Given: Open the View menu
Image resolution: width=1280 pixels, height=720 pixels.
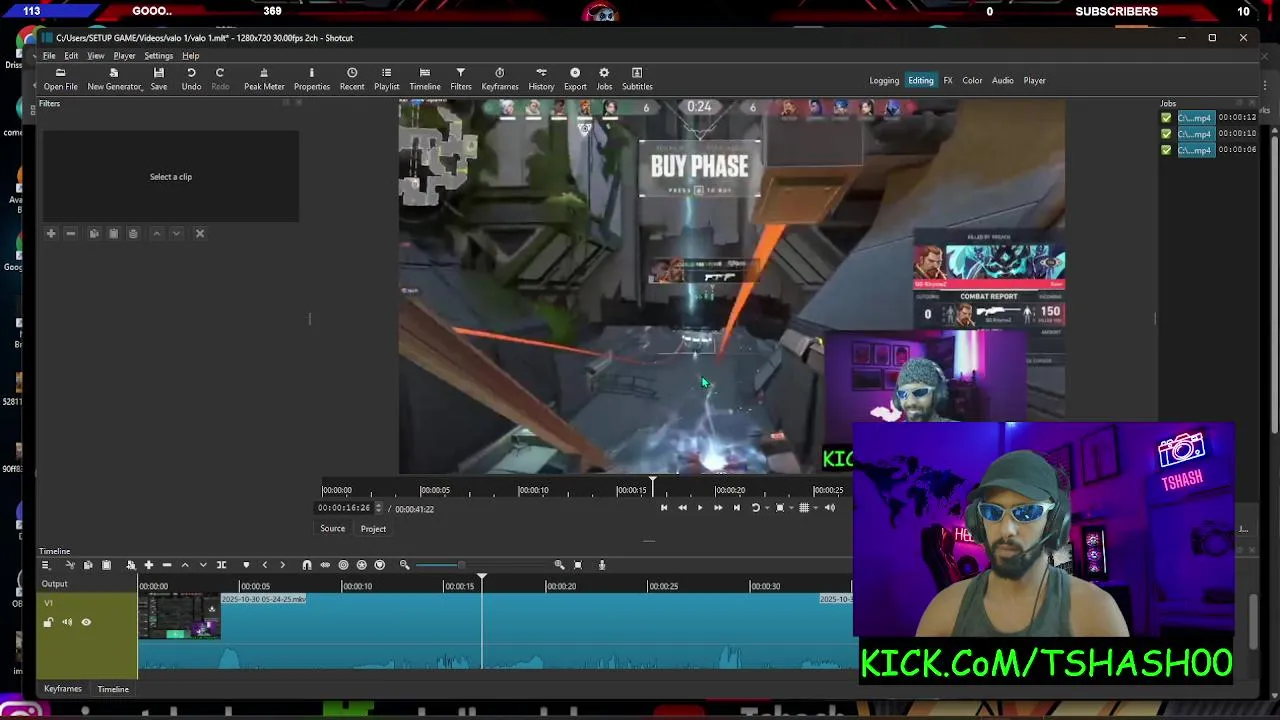Looking at the screenshot, I should (96, 56).
